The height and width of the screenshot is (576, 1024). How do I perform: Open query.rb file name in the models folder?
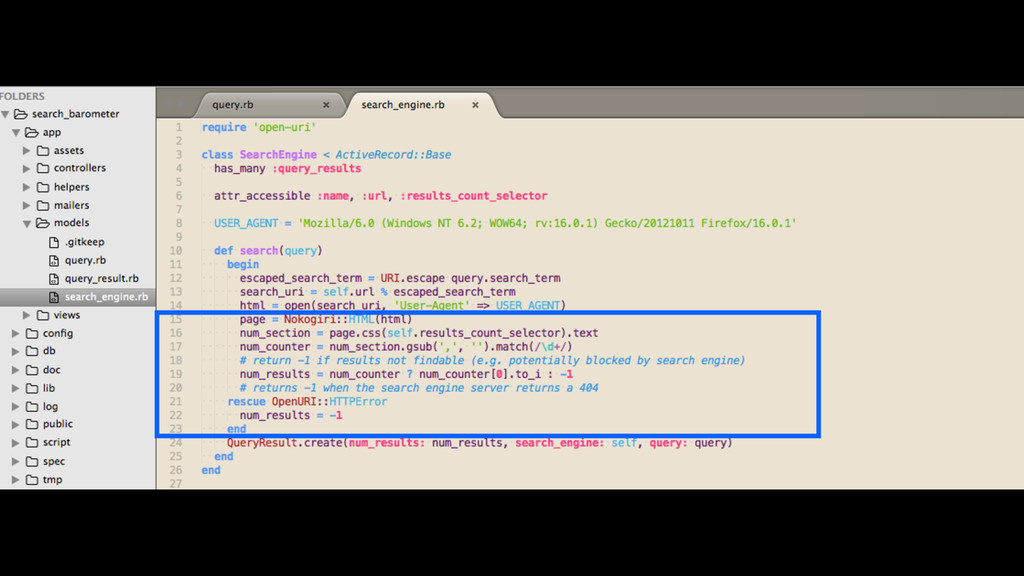[85, 260]
